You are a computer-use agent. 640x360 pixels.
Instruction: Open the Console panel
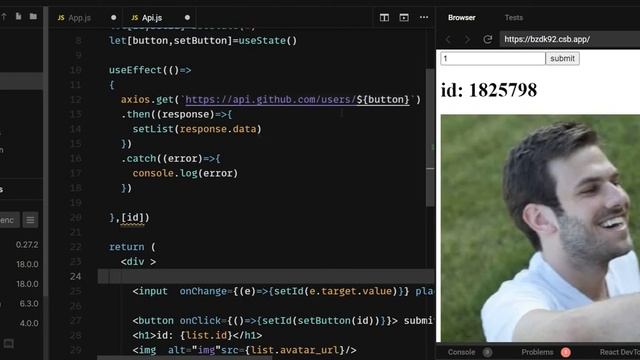pos(461,352)
